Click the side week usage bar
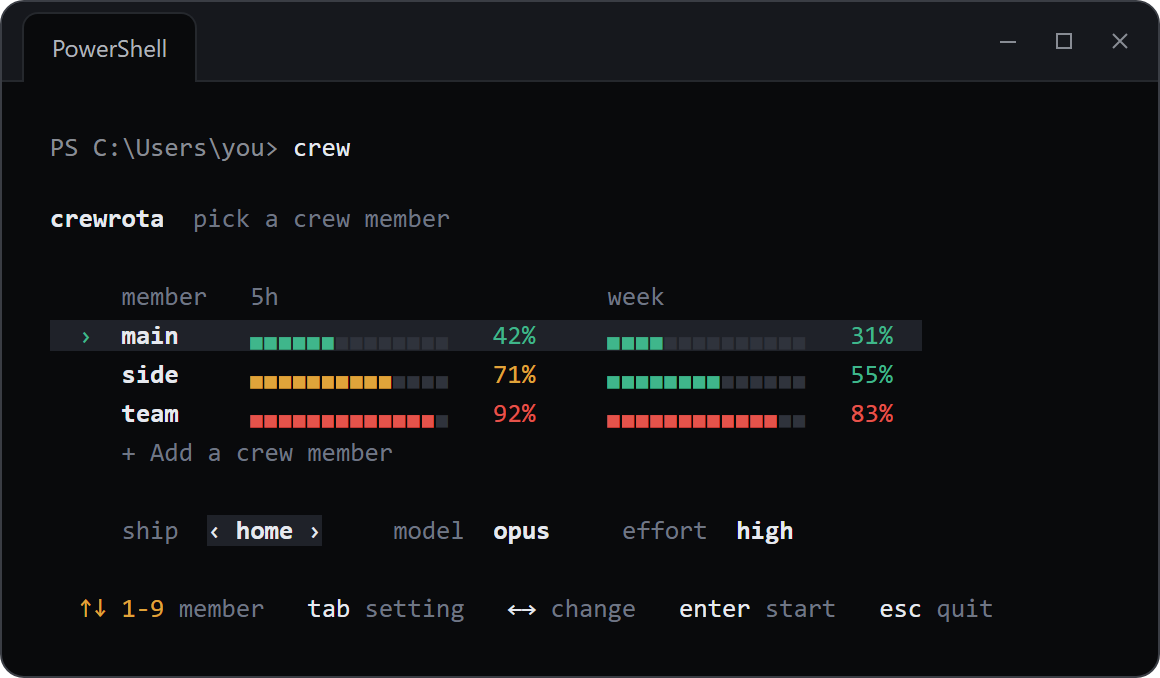The height and width of the screenshot is (678, 1160). point(706,382)
